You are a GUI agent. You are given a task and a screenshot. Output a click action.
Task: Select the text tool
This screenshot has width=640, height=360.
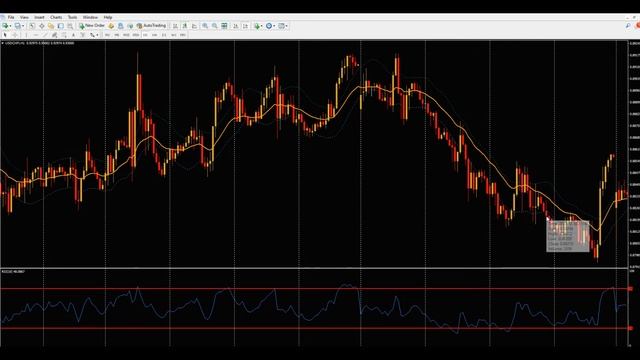pos(73,35)
